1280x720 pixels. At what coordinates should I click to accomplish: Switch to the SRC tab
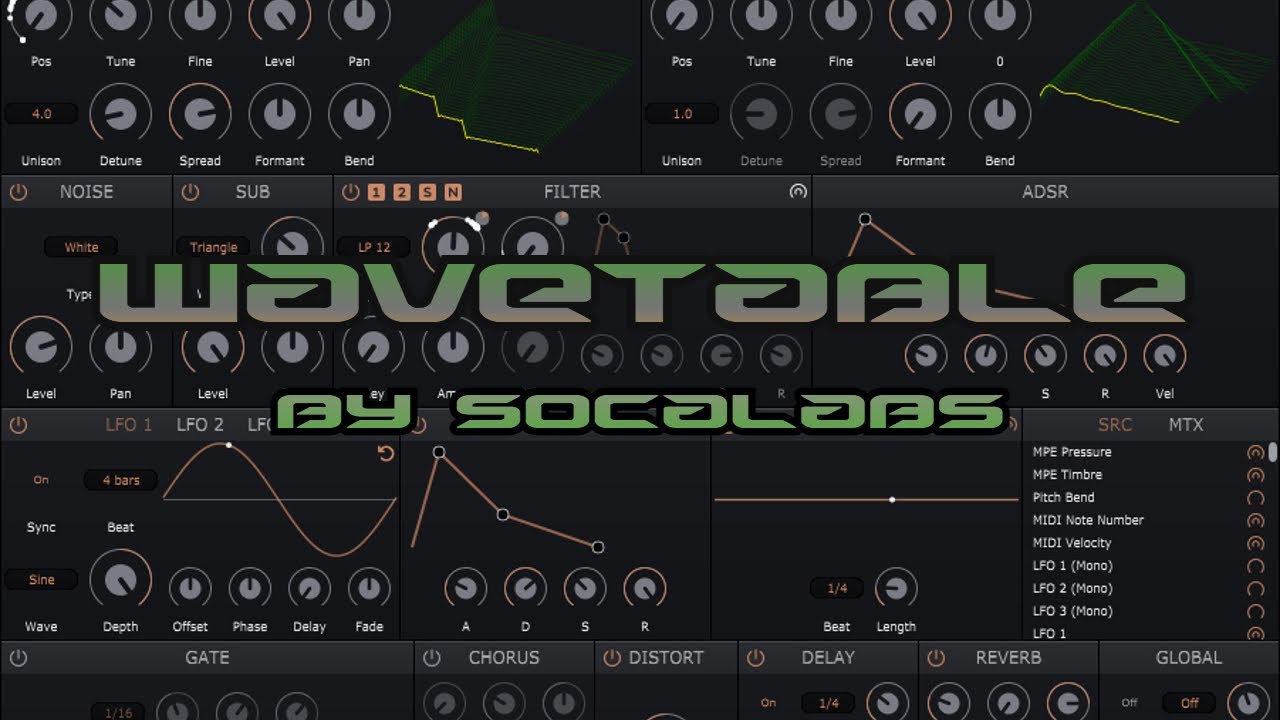point(1115,425)
